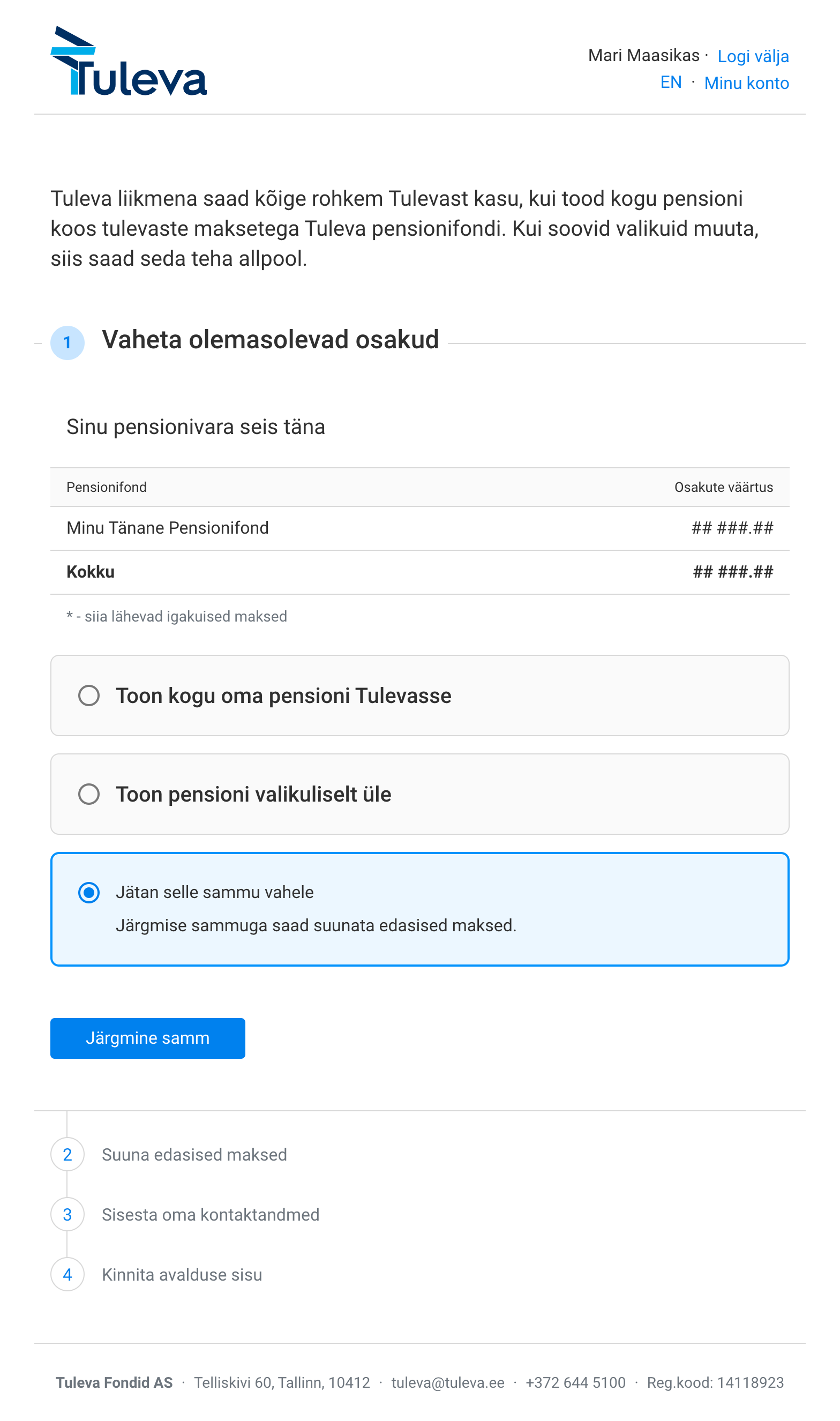Viewport: 840px width, 1421px height.
Task: Click the 'Osakute väärtus' column header
Action: pyautogui.click(x=723, y=488)
